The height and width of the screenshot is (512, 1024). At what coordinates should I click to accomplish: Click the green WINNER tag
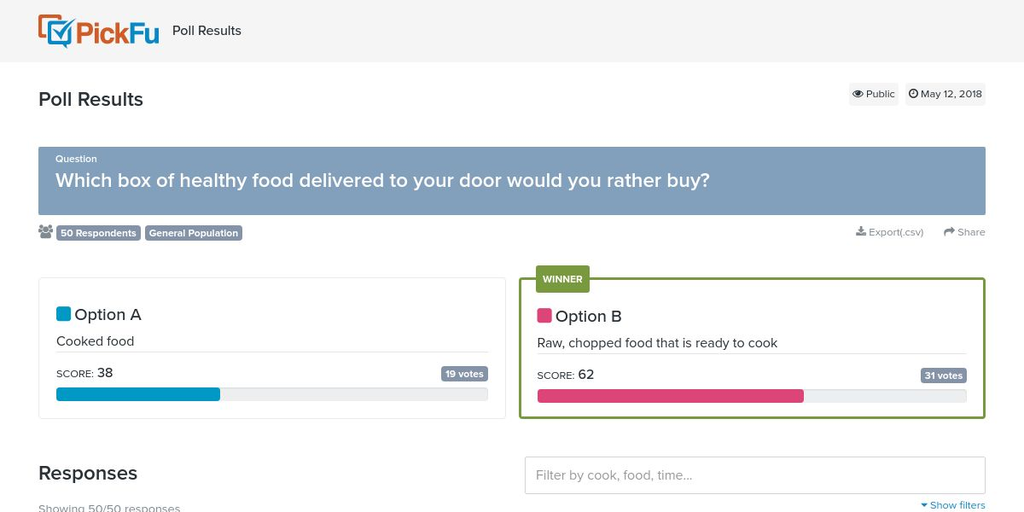point(562,279)
